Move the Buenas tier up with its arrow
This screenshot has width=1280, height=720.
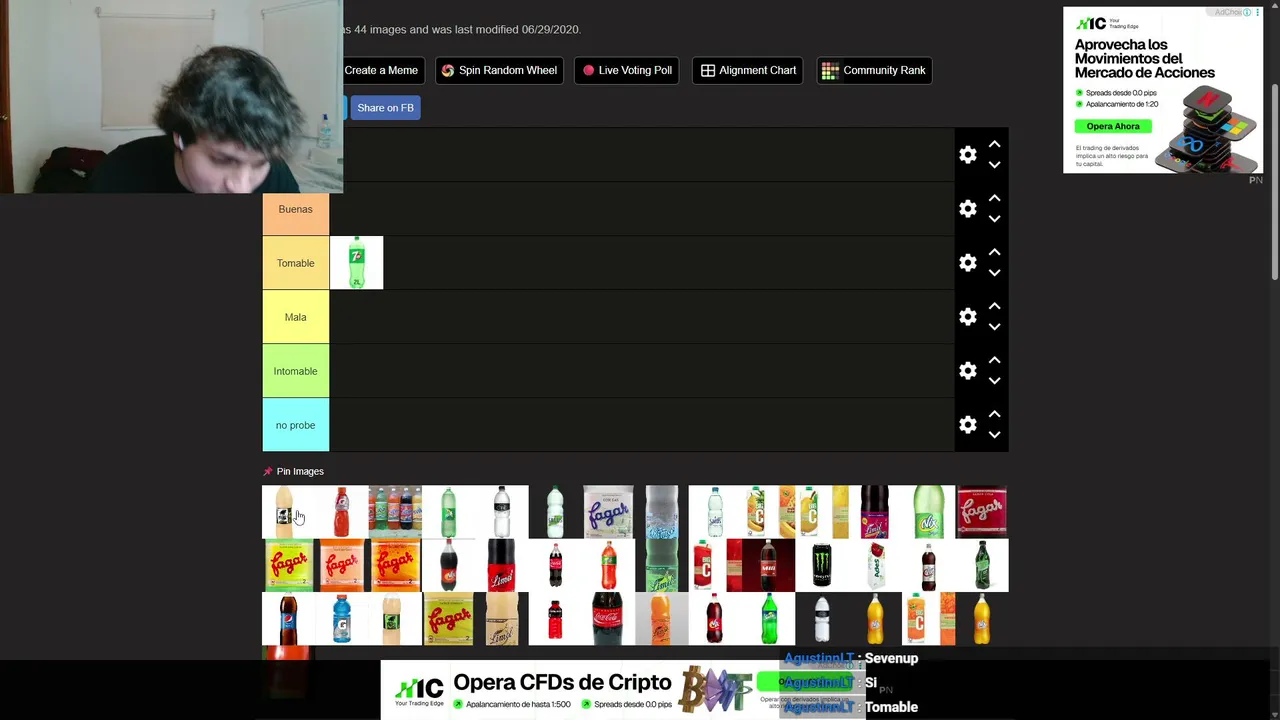pyautogui.click(x=994, y=198)
